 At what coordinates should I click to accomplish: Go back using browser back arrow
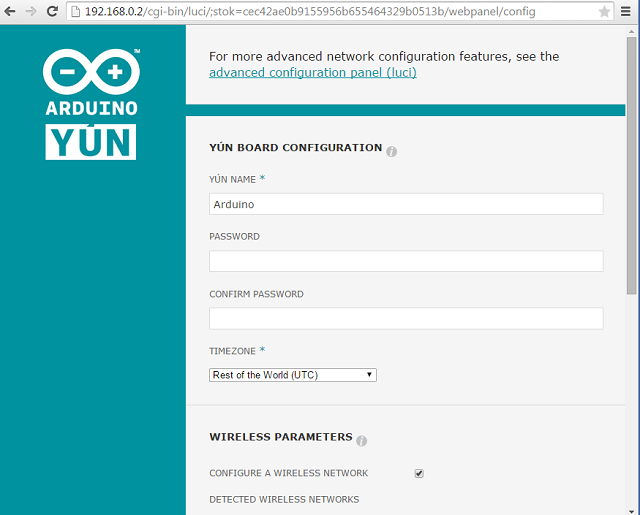click(9, 11)
